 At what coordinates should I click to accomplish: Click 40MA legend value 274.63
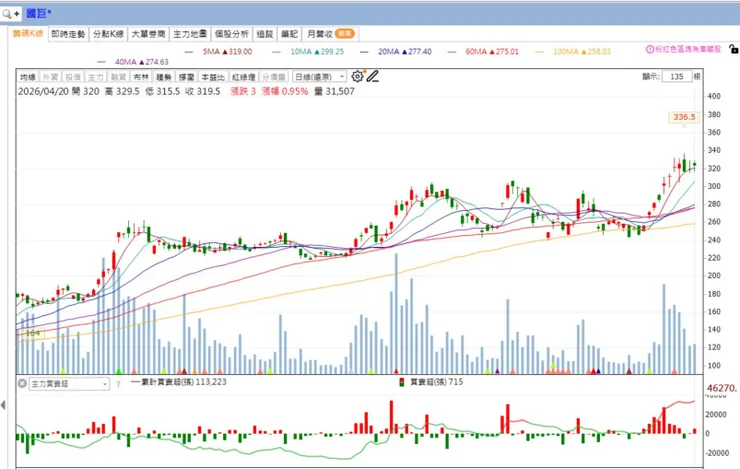[157, 62]
